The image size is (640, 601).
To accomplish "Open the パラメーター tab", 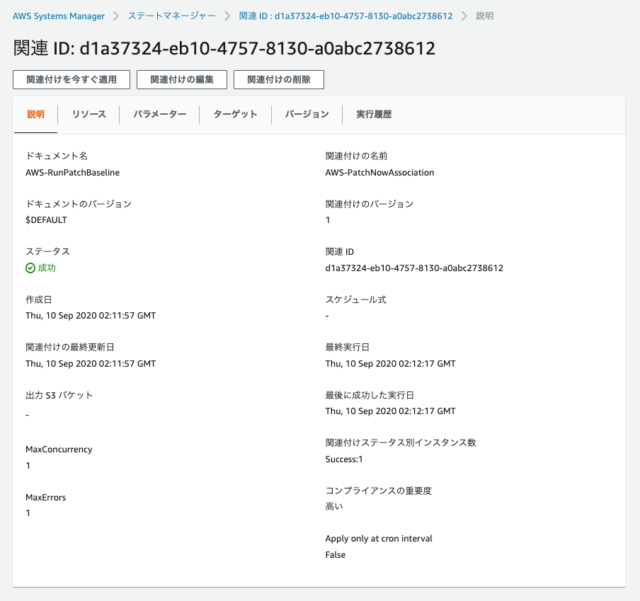I will pos(160,114).
